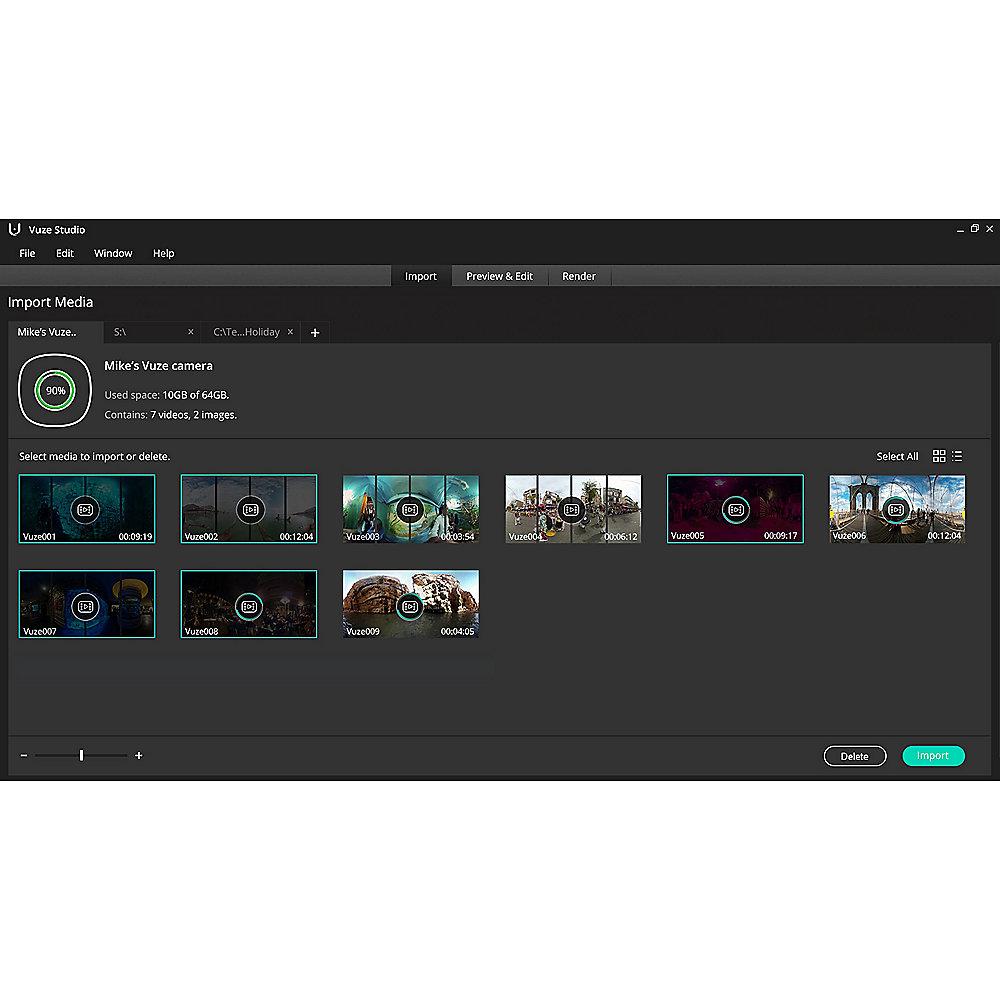Image resolution: width=1000 pixels, height=1000 pixels.
Task: Adjust the thumbnail size slider handle
Action: tap(81, 755)
